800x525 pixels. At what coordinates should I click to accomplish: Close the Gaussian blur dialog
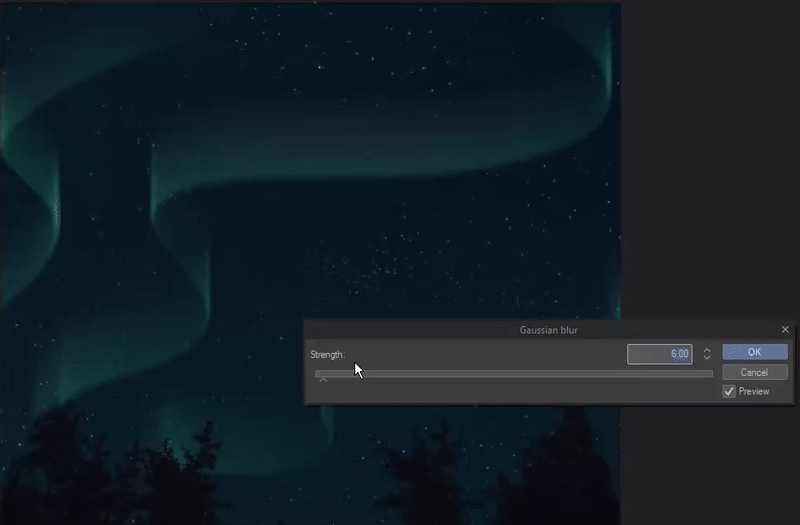(x=785, y=330)
